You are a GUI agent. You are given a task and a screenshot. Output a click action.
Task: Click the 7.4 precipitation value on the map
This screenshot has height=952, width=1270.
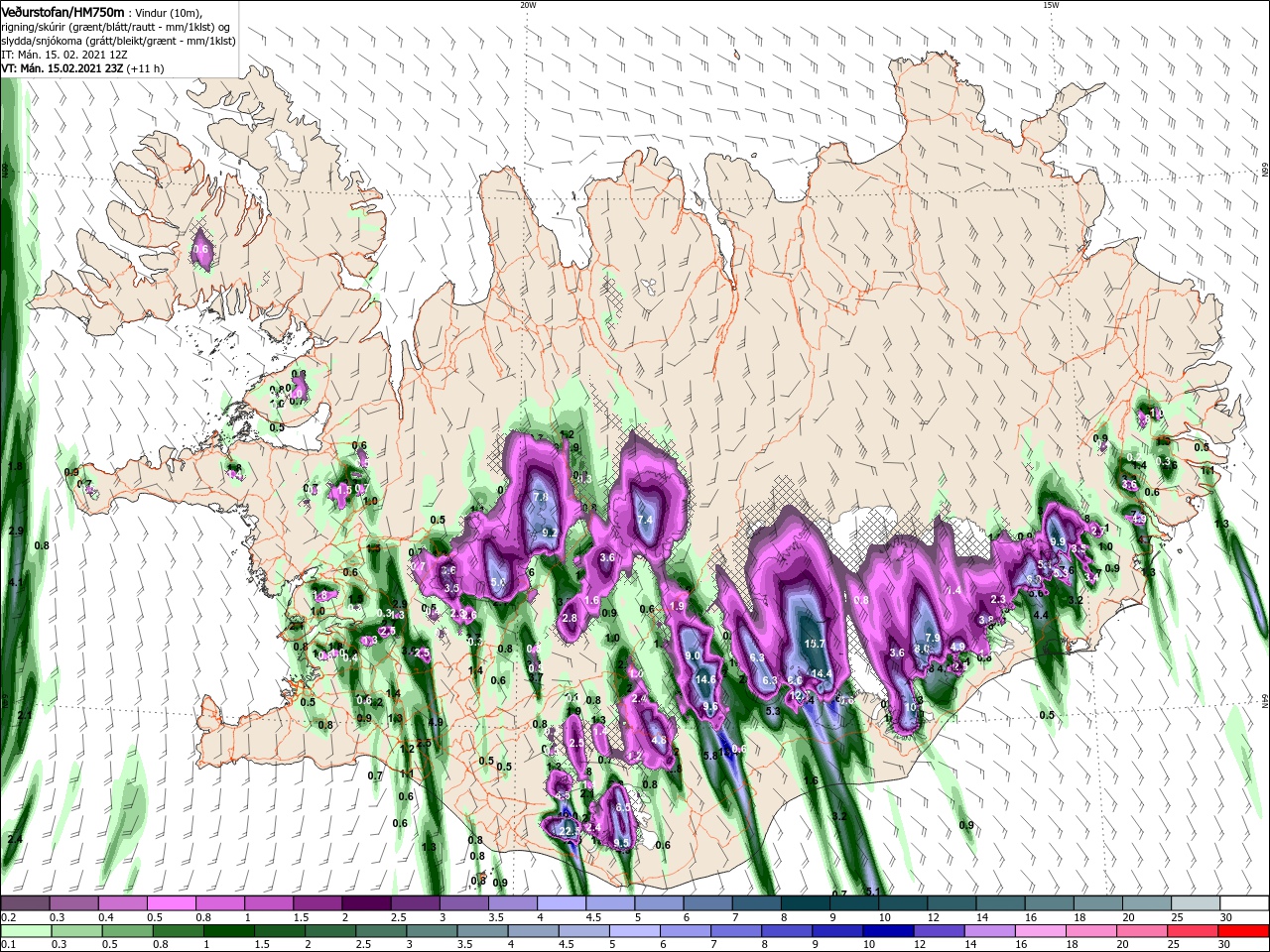point(646,520)
